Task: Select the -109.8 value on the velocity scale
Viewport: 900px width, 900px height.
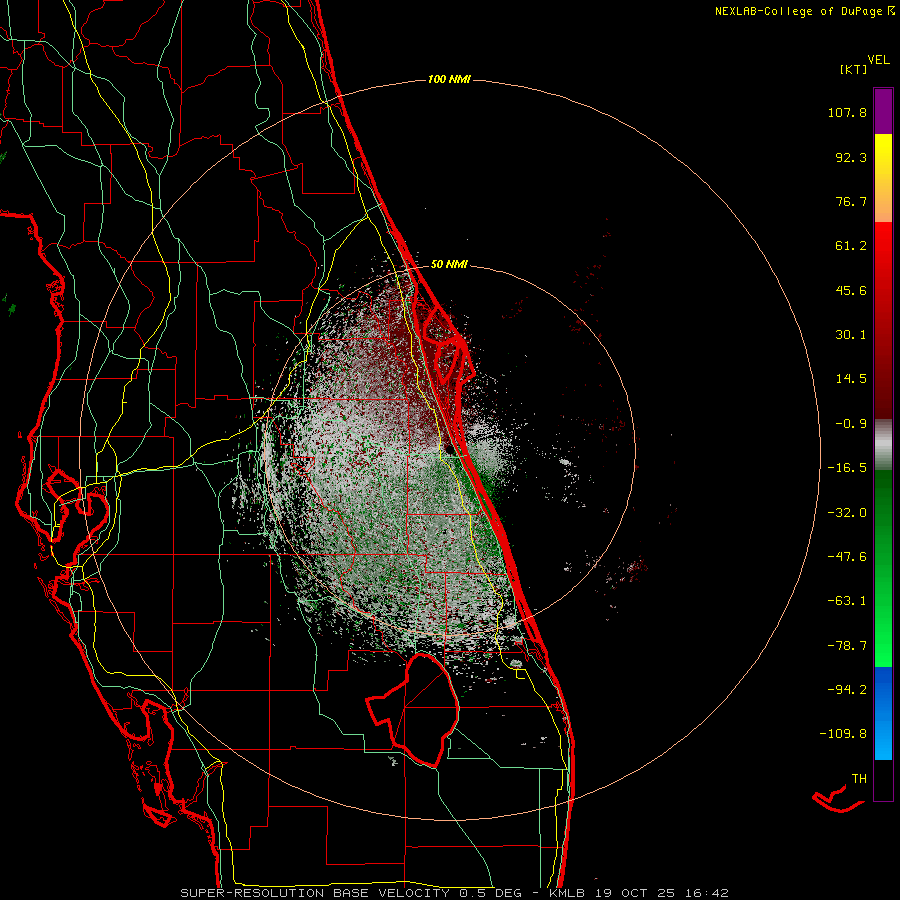Action: pos(843,734)
